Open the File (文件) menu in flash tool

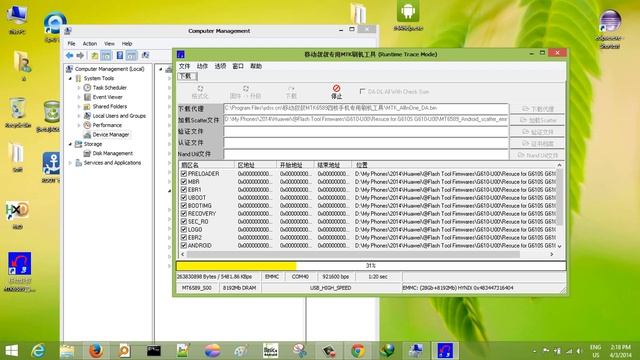(184, 66)
